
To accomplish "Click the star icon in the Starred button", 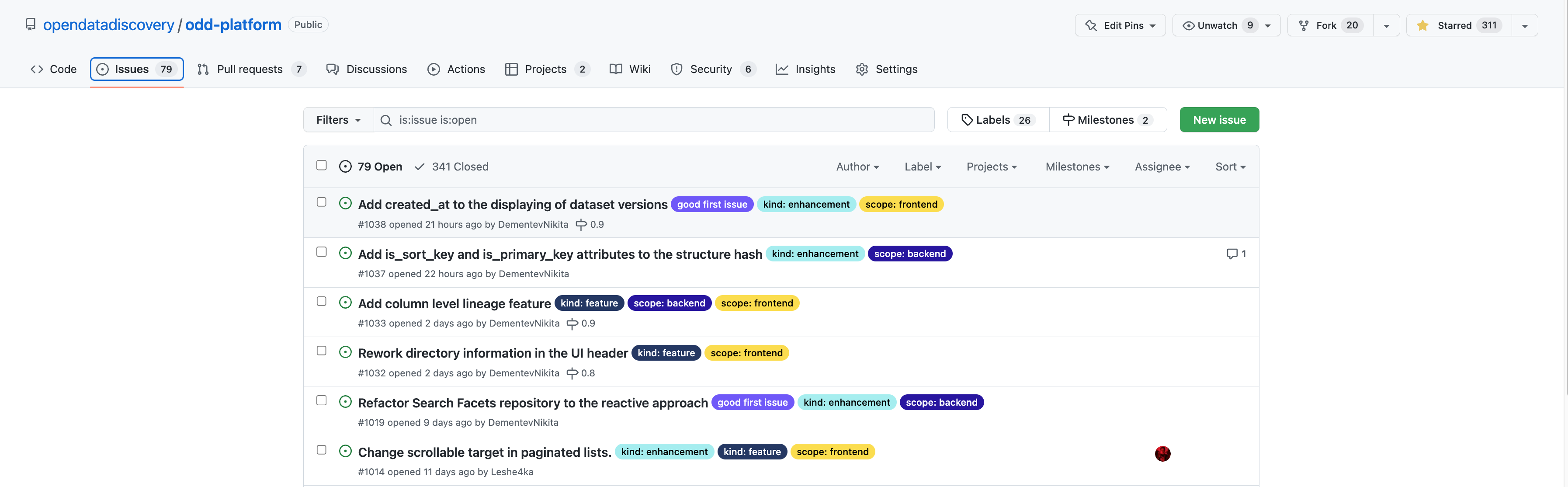I will [x=1422, y=25].
